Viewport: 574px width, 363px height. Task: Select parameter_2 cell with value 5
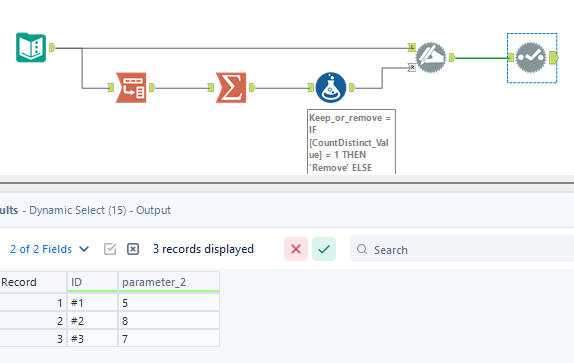coord(169,303)
